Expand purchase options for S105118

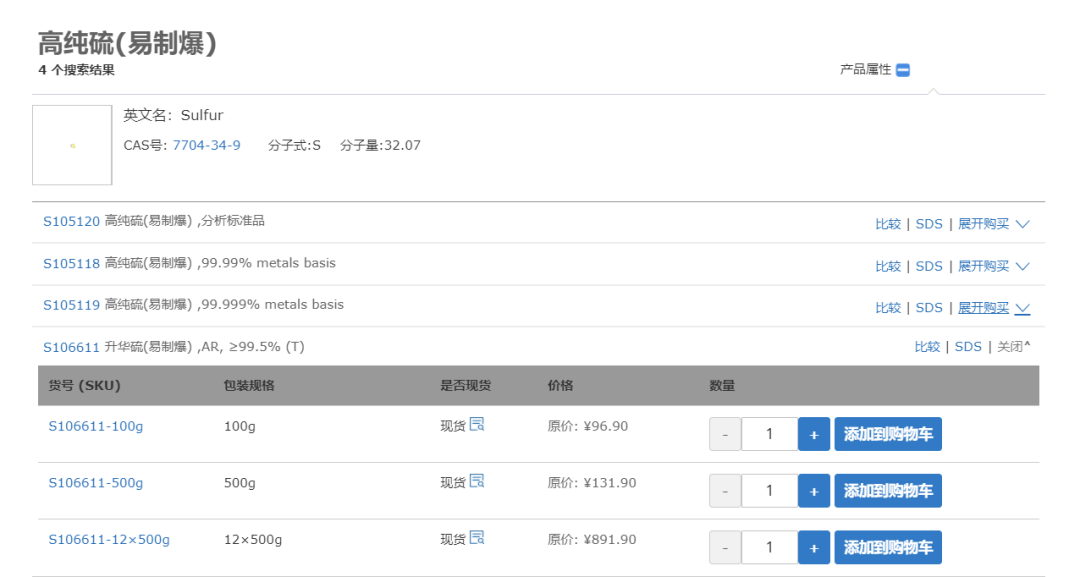tap(993, 266)
